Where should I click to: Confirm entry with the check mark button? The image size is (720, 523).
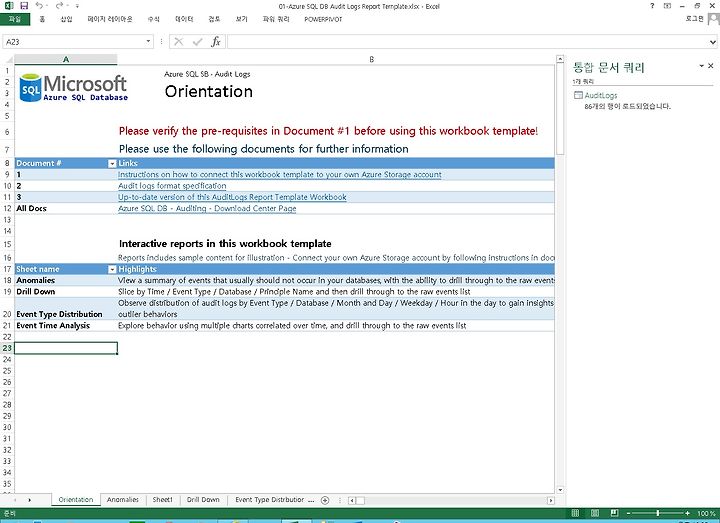click(197, 42)
